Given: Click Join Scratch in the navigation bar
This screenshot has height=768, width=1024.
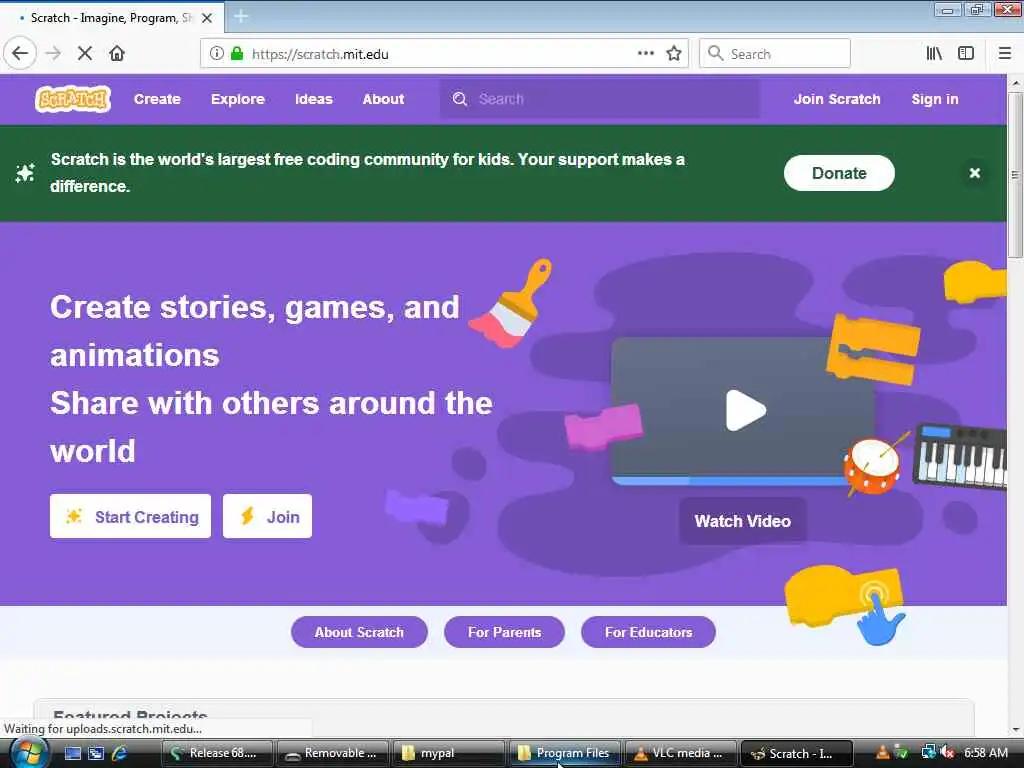Looking at the screenshot, I should point(837,99).
